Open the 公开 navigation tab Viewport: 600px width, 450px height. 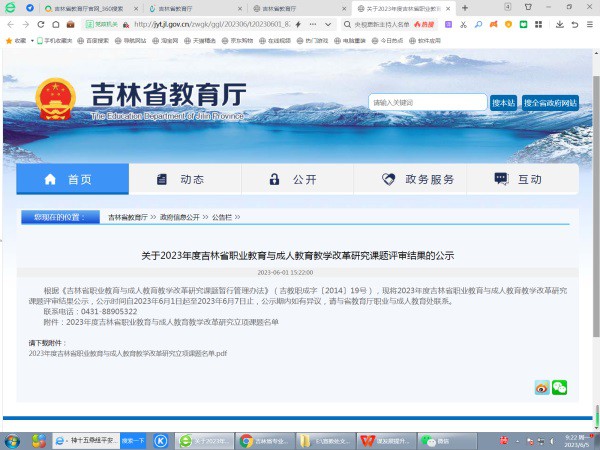coord(293,179)
